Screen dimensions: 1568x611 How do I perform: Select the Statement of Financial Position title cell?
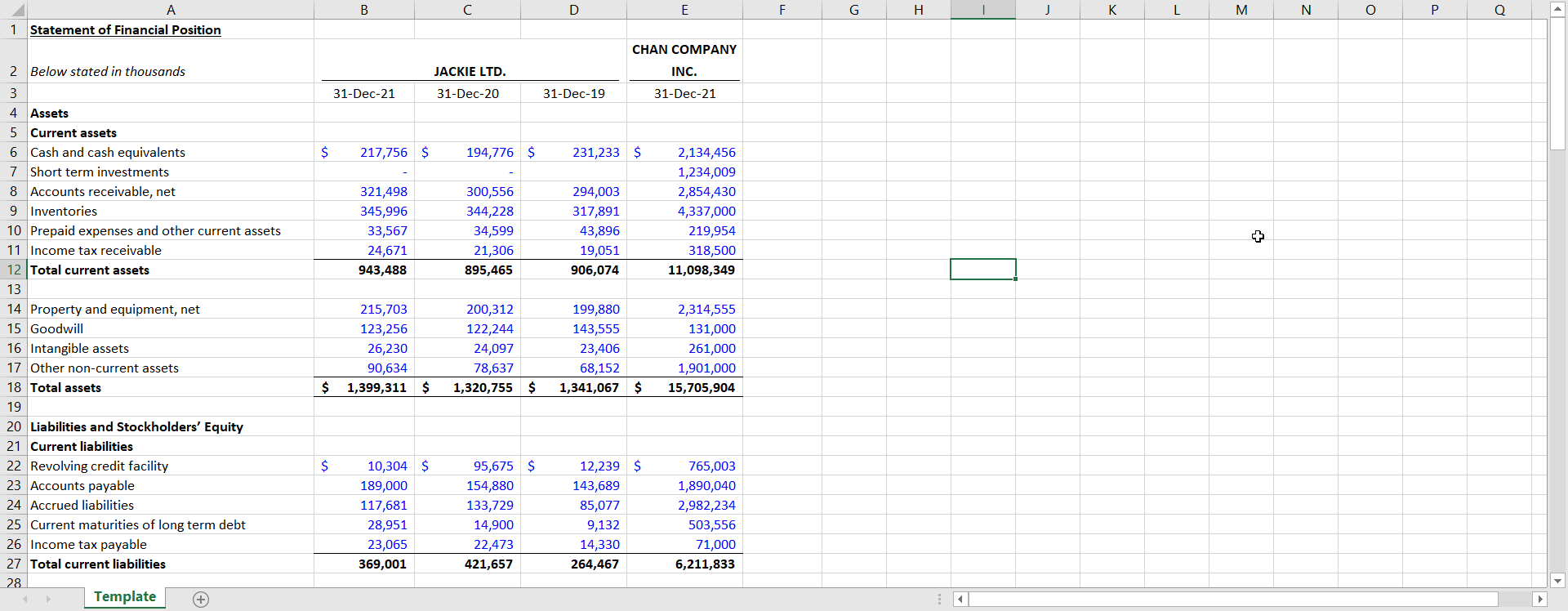click(126, 29)
